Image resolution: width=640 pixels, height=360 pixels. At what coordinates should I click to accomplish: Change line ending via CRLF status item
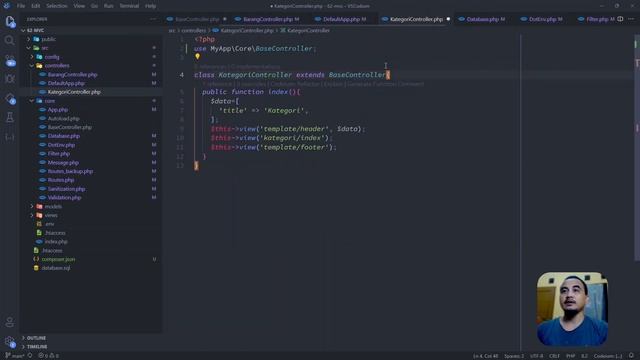(x=554, y=356)
